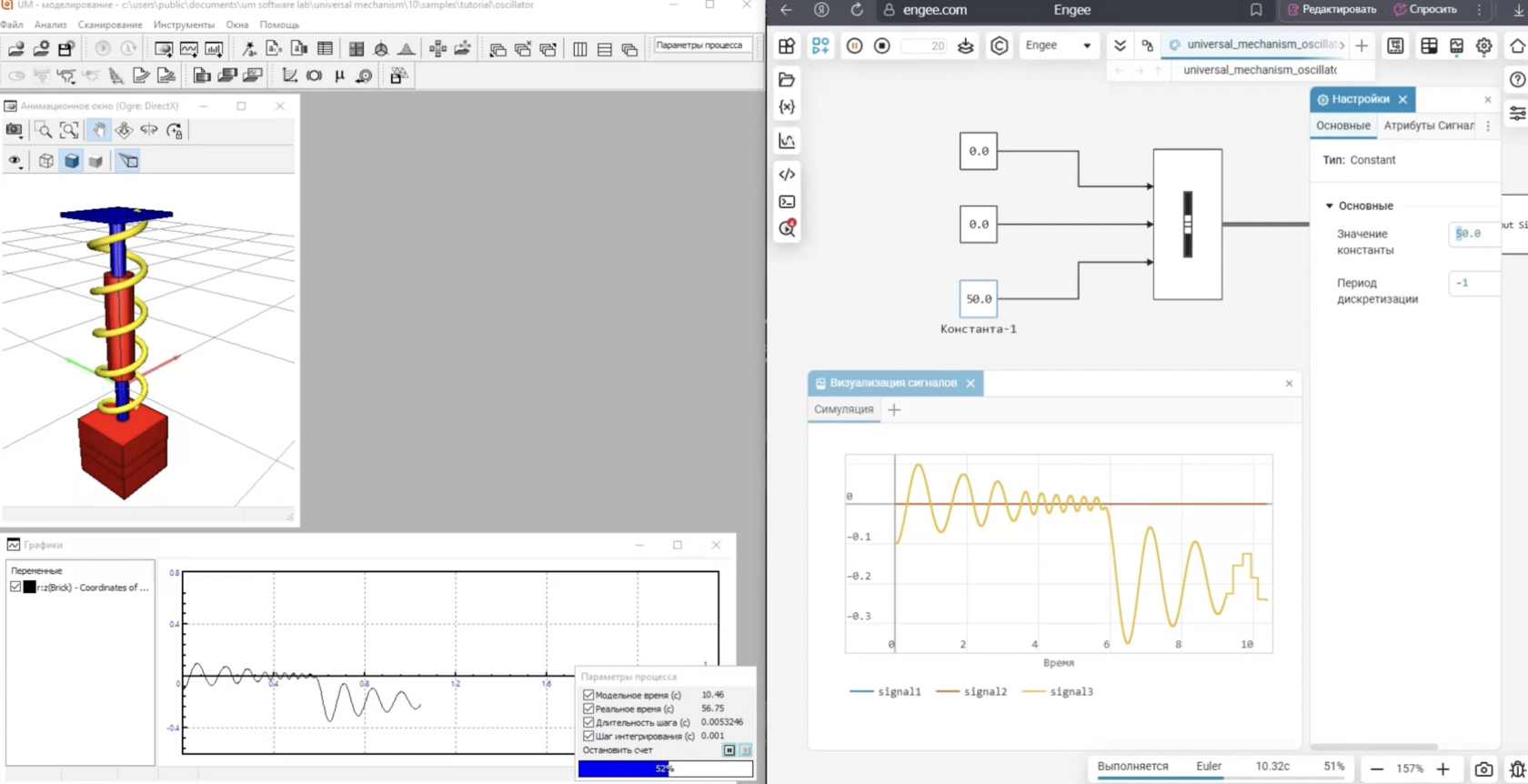1528x784 pixels.
Task: Open the eye visibility dropdown in animation window
Action: (x=15, y=161)
